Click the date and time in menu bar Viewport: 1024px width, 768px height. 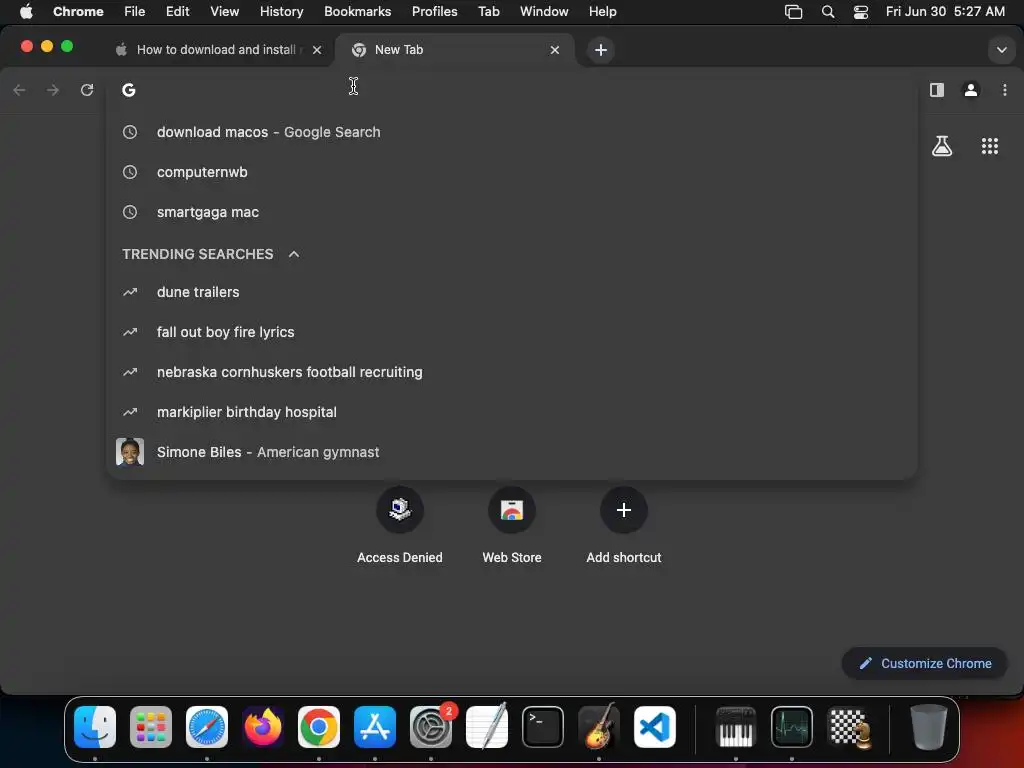point(945,11)
